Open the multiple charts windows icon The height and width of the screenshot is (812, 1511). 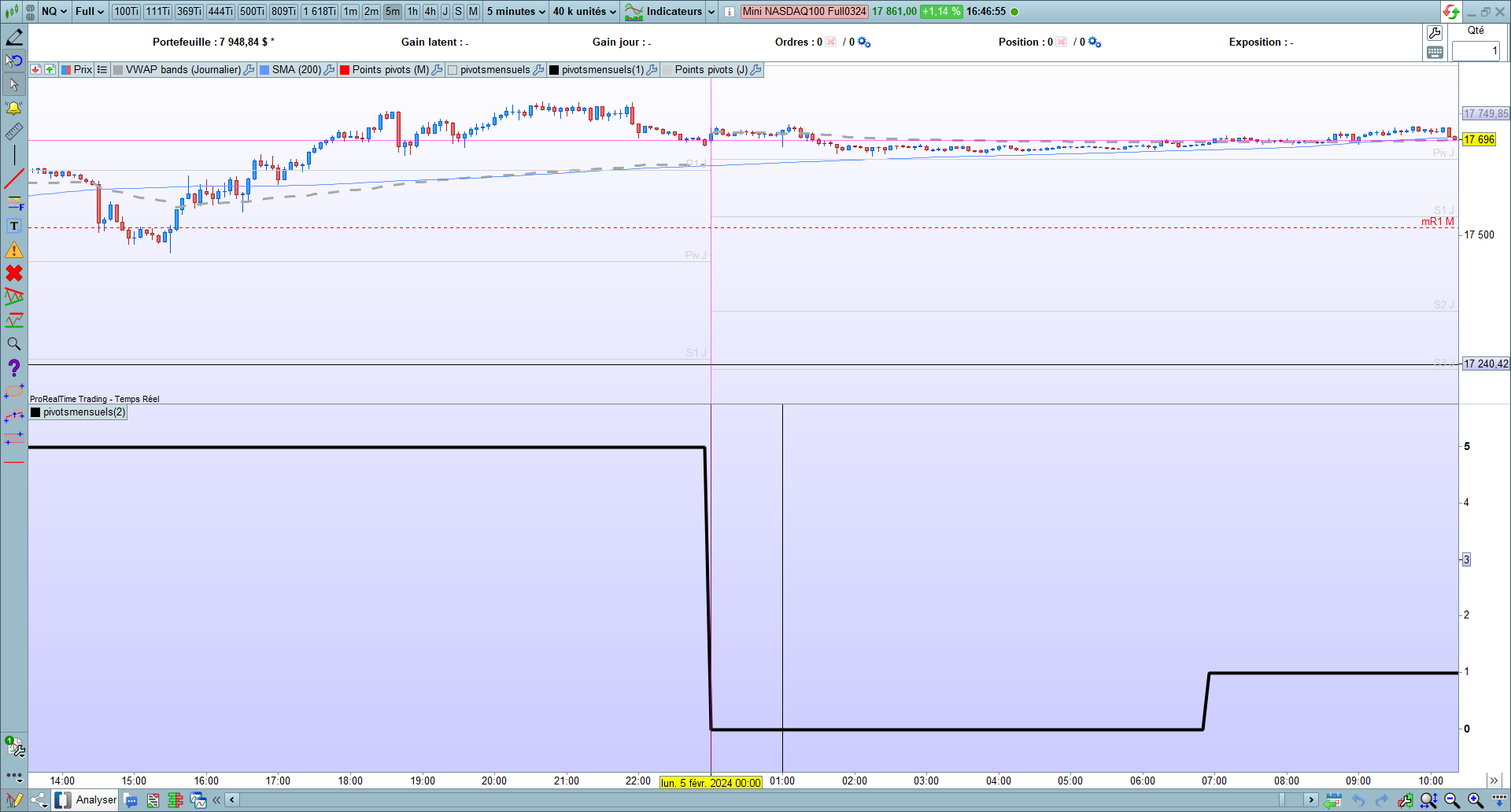pyautogui.click(x=198, y=800)
